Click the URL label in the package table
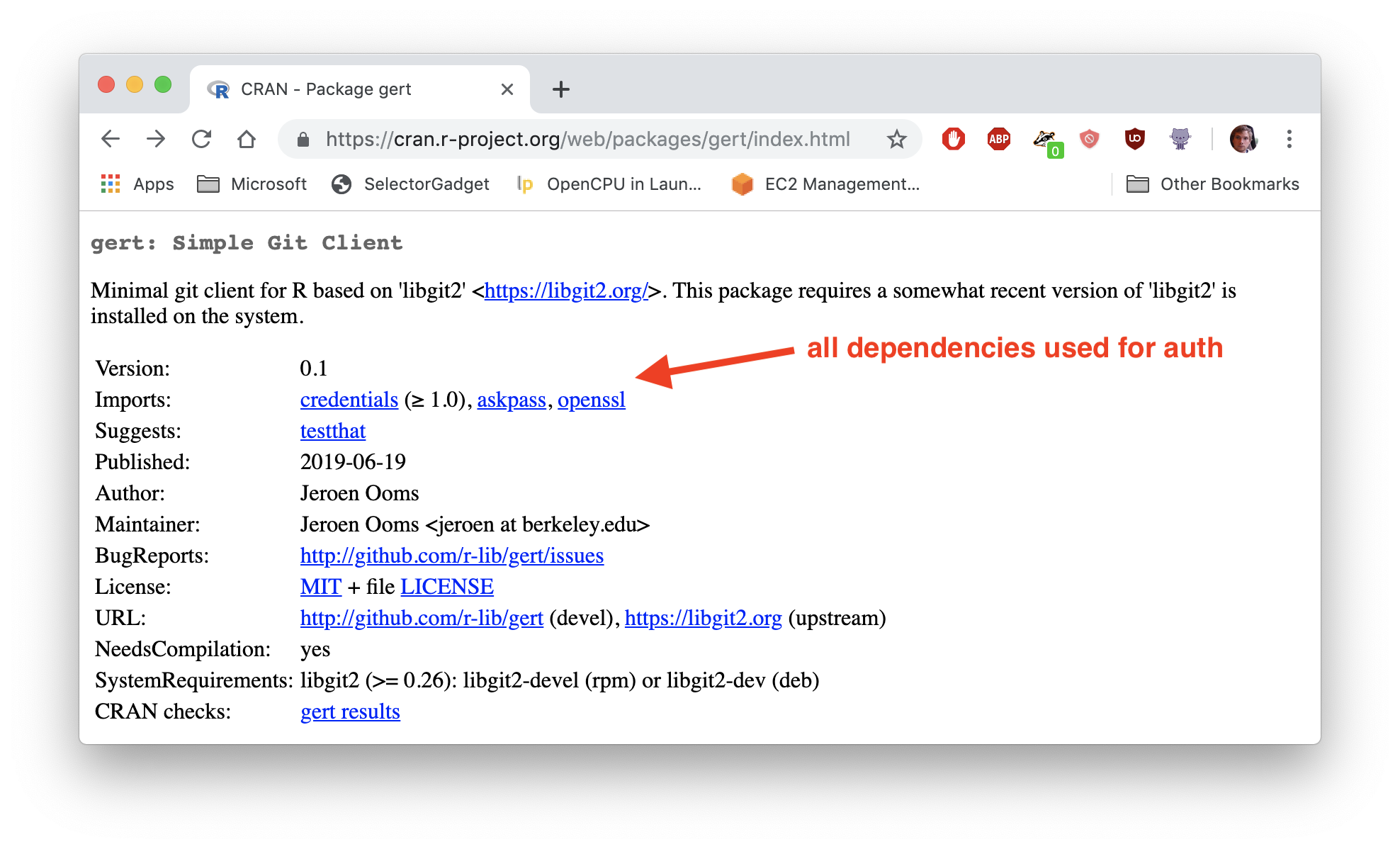 pos(120,618)
